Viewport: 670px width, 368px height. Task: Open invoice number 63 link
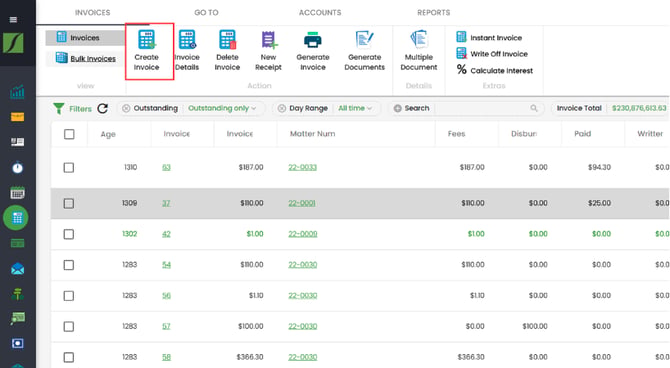pos(166,167)
